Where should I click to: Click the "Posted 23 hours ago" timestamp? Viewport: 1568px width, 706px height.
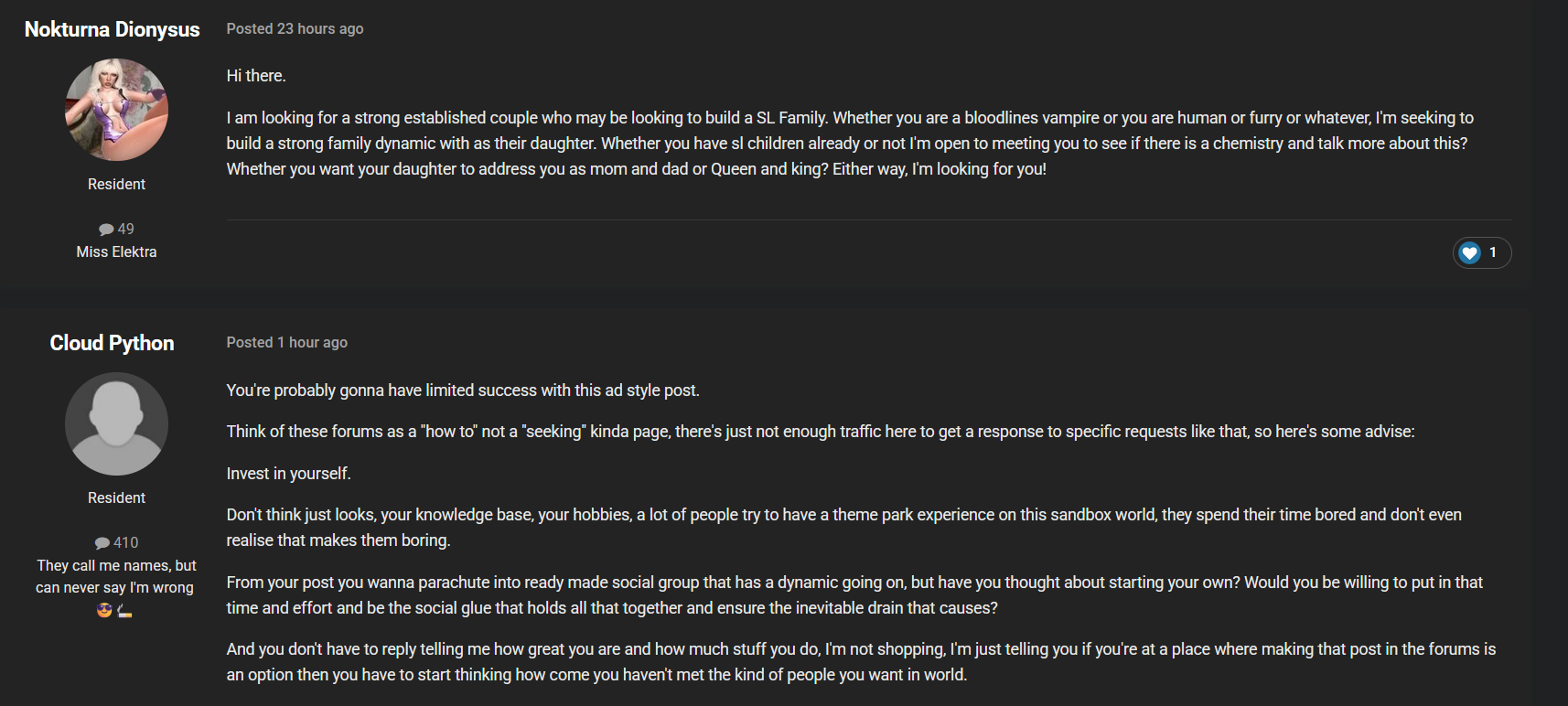tap(295, 29)
